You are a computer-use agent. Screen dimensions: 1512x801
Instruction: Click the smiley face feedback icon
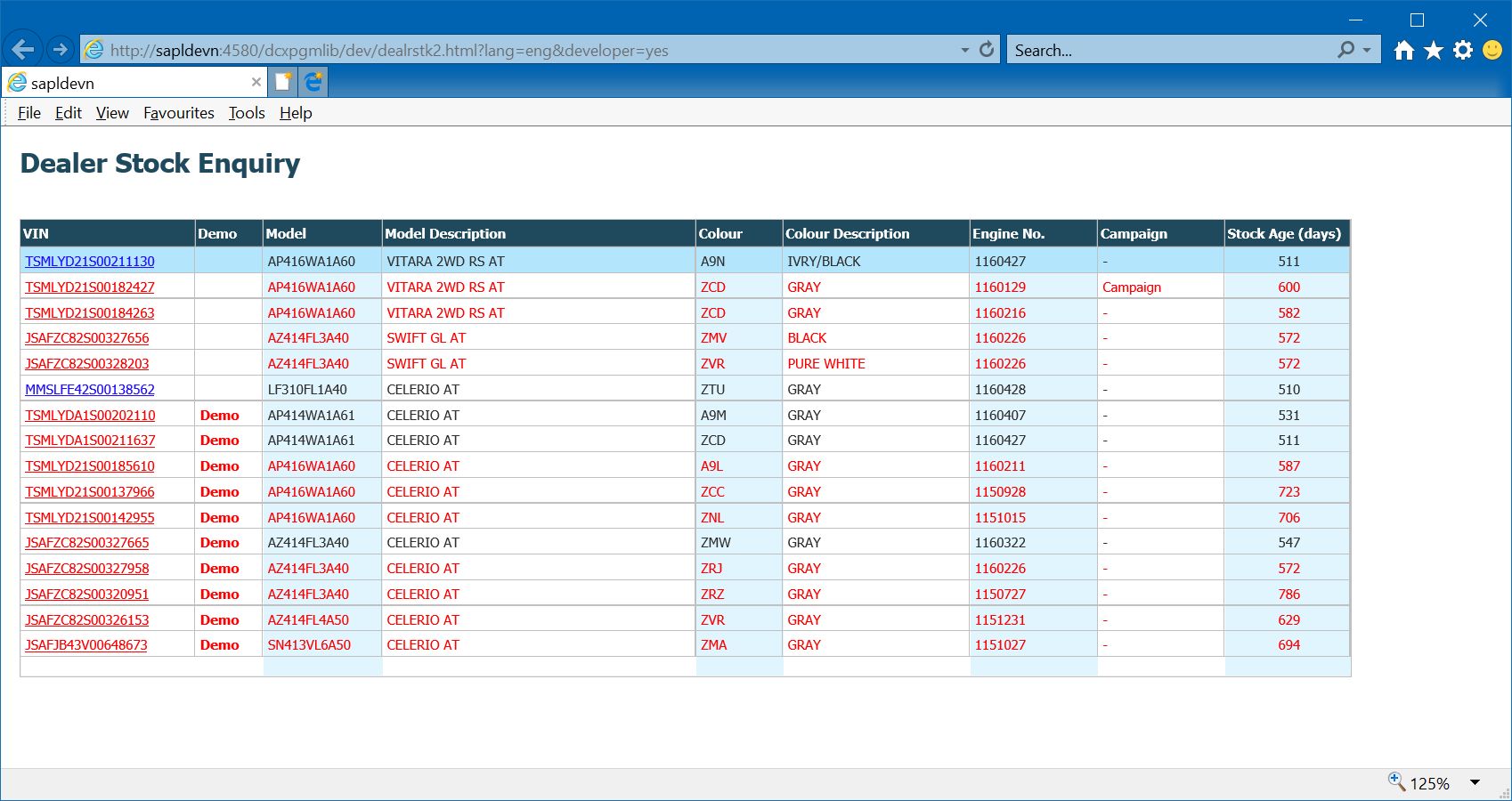click(1492, 51)
